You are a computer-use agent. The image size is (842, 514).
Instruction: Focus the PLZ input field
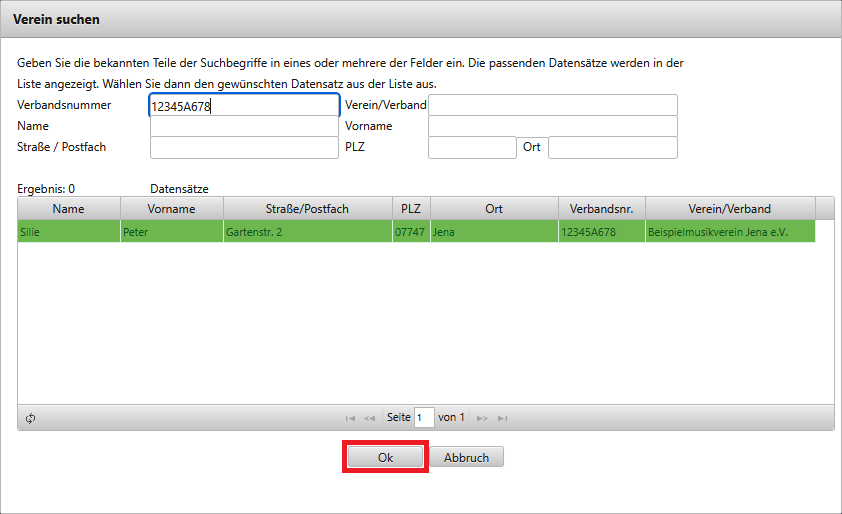point(471,148)
